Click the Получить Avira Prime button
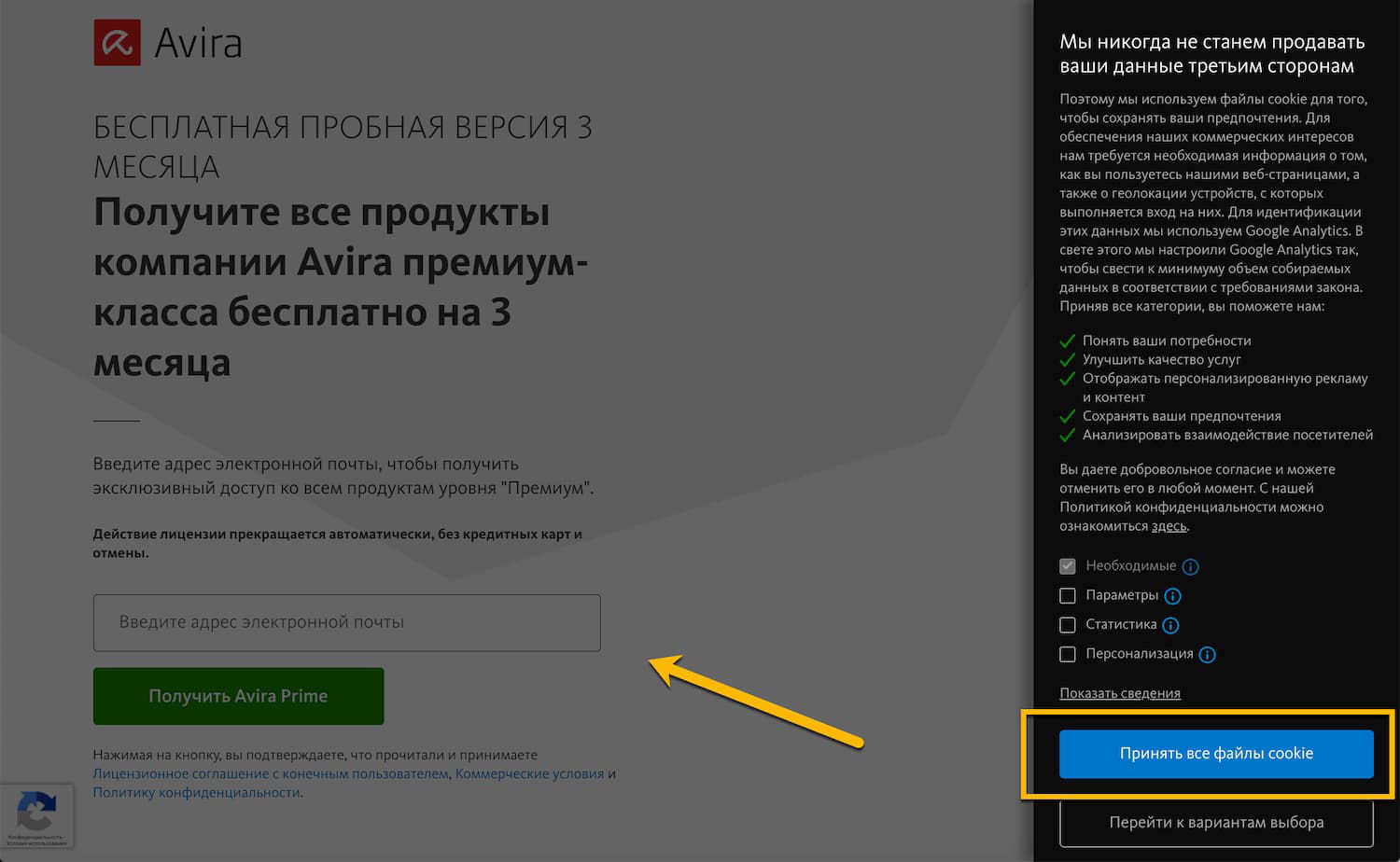This screenshot has width=1400, height=862. point(239,696)
